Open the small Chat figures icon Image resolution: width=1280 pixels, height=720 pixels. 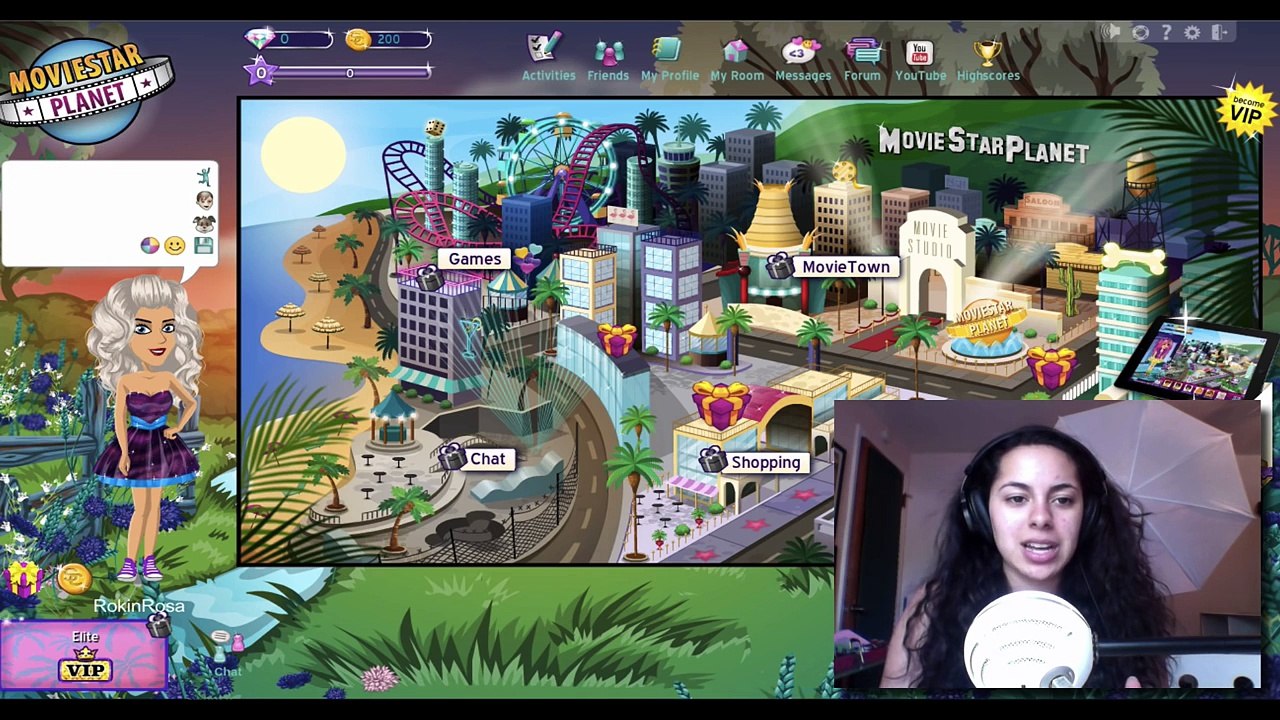pos(227,655)
